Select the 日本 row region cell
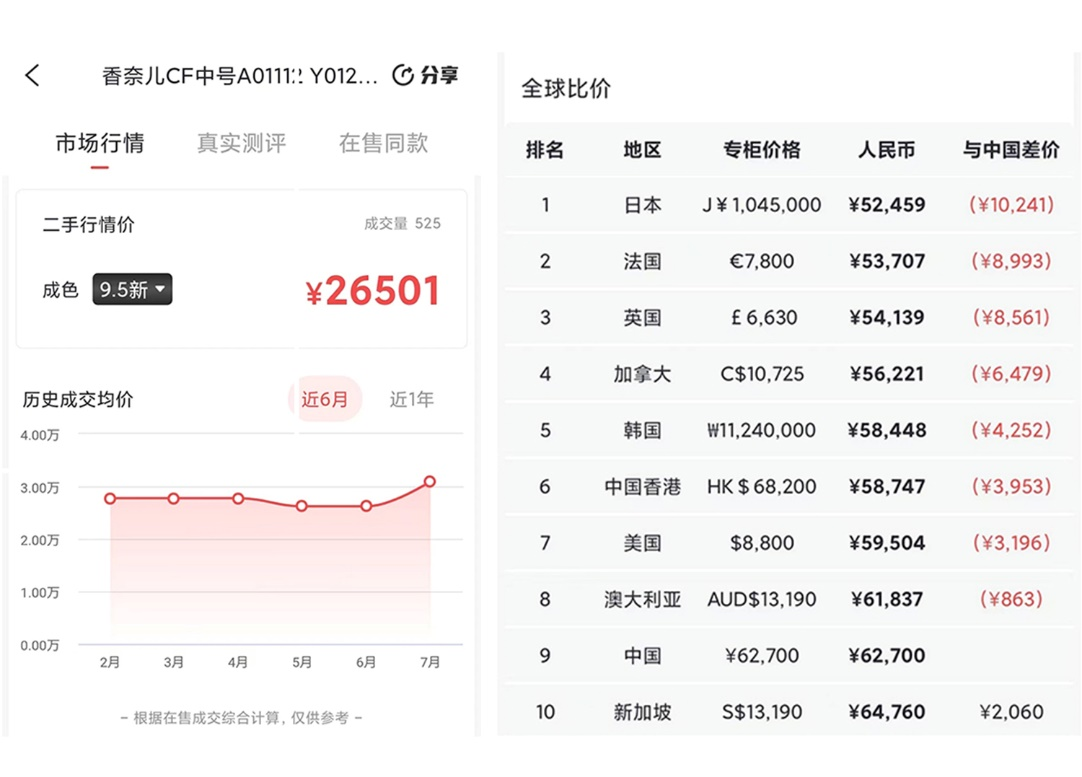Image resolution: width=1082 pixels, height=777 pixels. pos(642,205)
